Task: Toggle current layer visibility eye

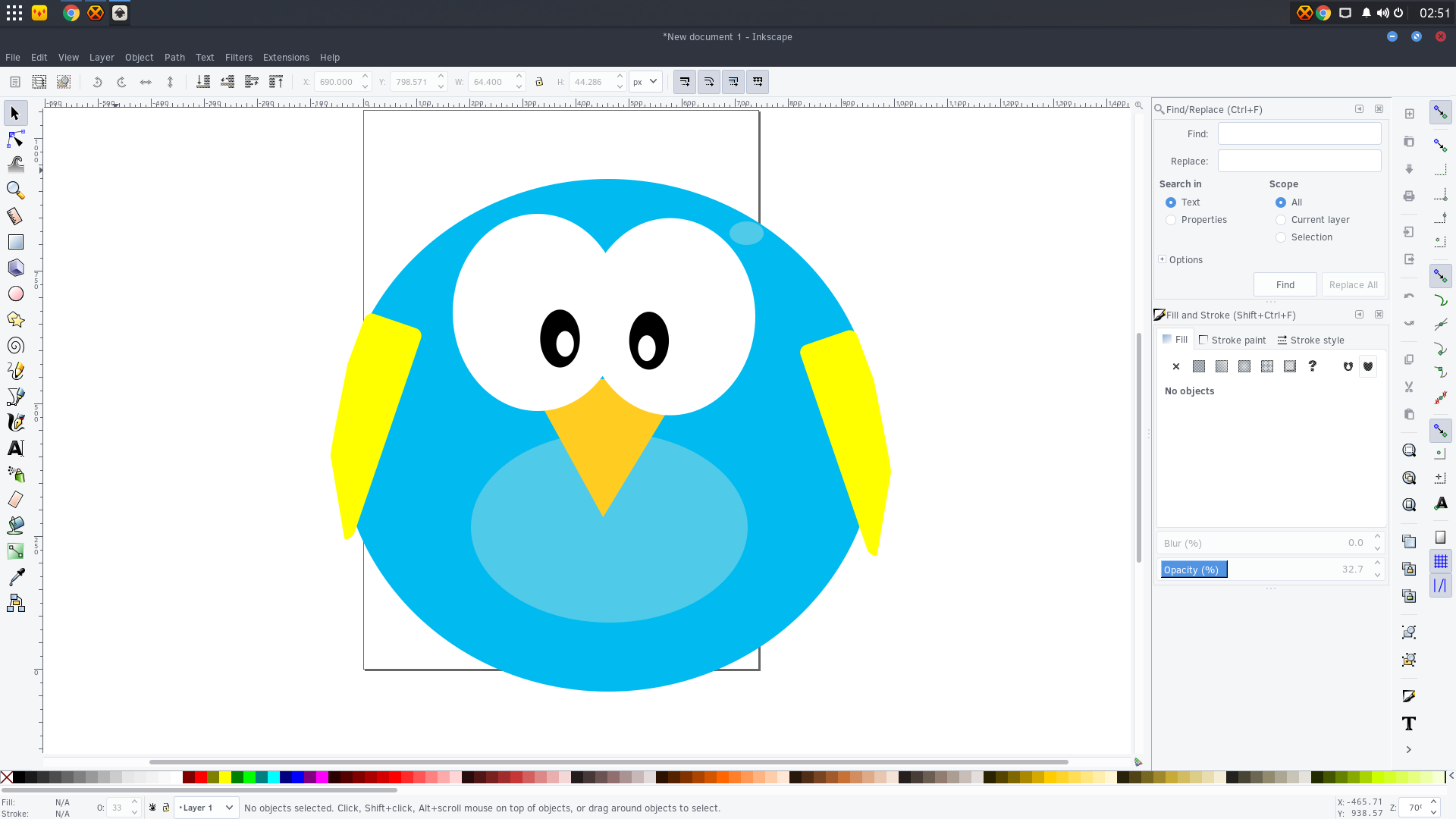Action: [152, 808]
